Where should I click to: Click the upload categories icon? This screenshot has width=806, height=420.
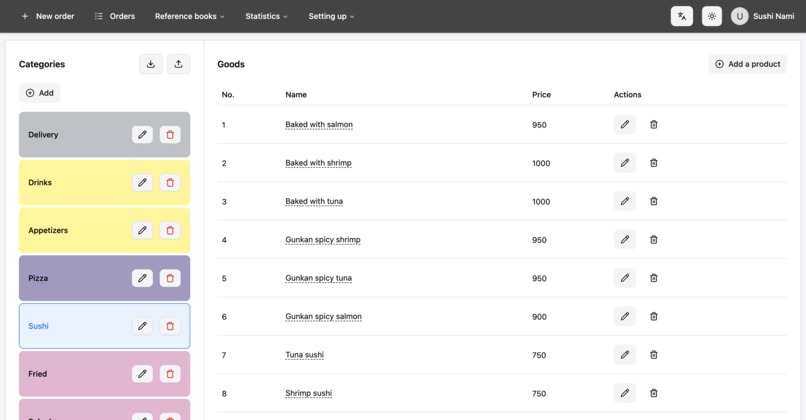point(178,64)
